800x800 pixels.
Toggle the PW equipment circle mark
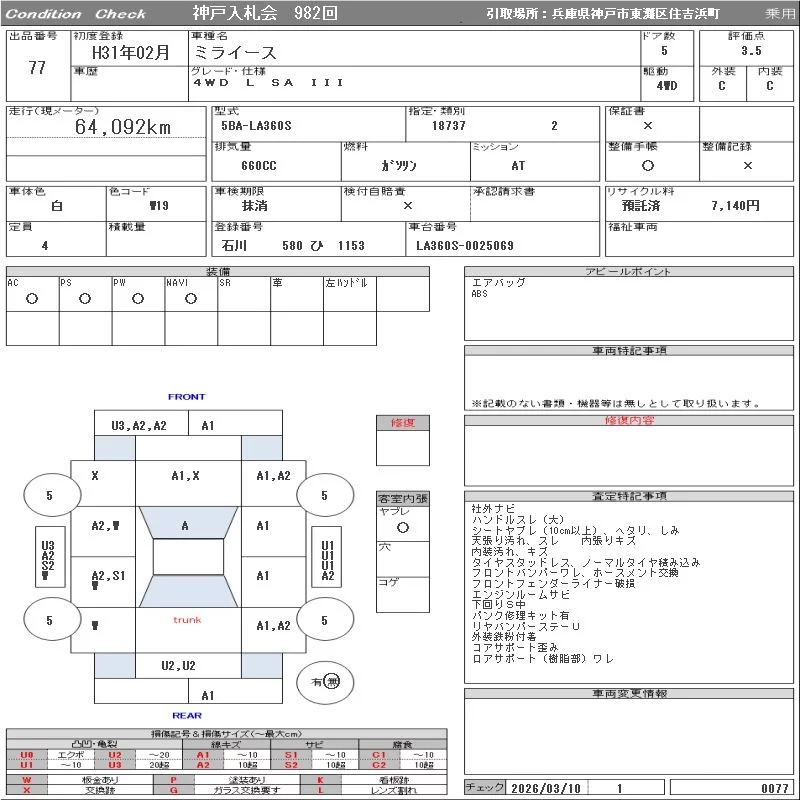(x=138, y=298)
